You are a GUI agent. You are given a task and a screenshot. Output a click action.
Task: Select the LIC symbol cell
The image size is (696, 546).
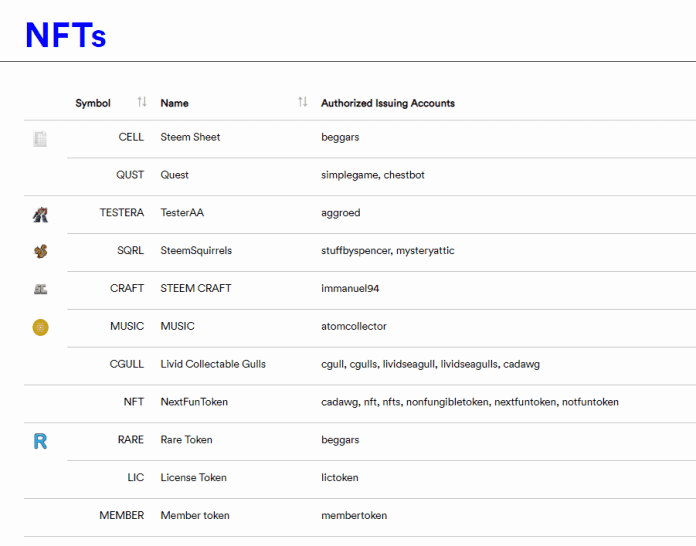point(135,477)
